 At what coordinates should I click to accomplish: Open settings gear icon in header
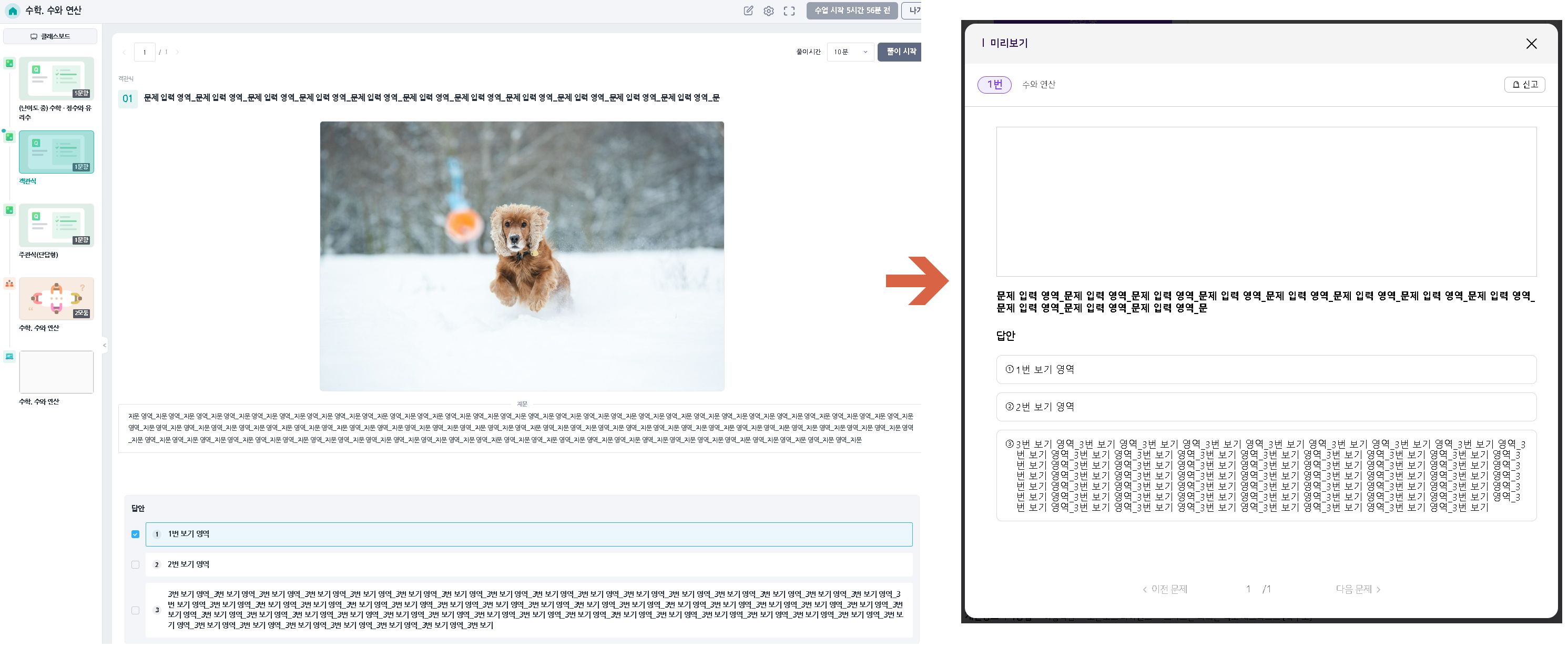pos(768,11)
